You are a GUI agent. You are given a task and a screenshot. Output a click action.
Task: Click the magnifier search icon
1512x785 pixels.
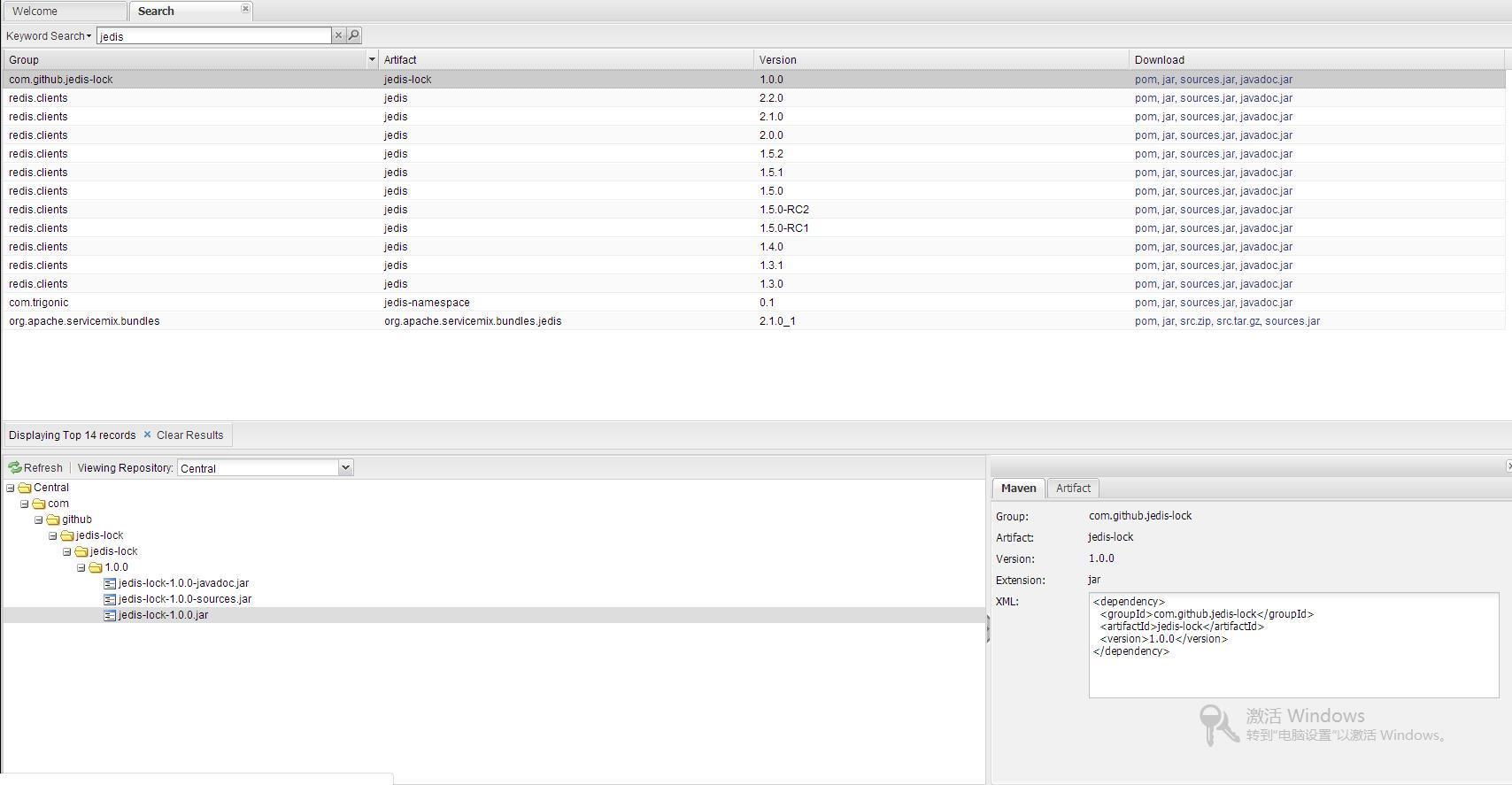coord(354,35)
